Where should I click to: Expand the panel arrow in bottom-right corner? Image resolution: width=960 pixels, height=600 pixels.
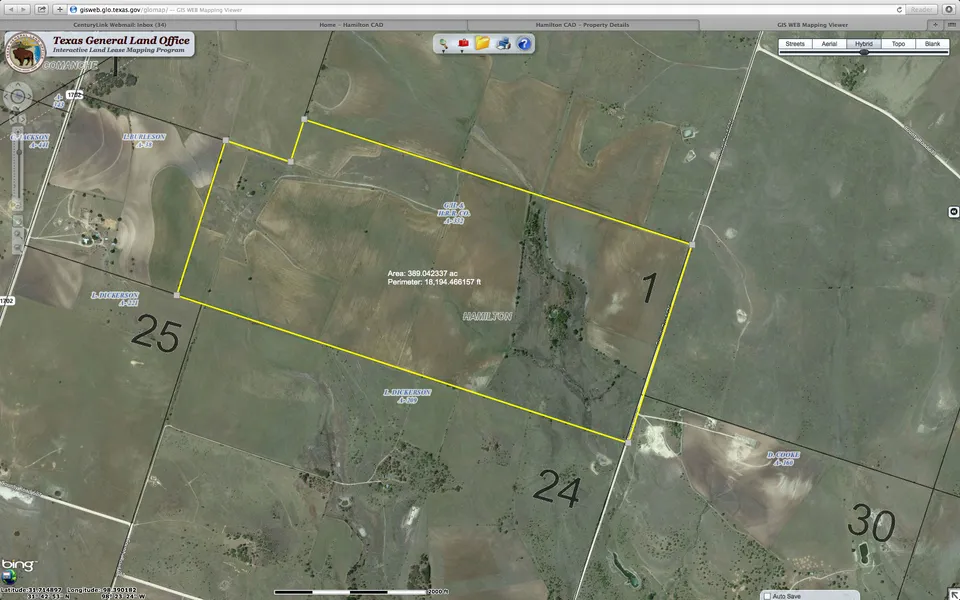(953, 594)
